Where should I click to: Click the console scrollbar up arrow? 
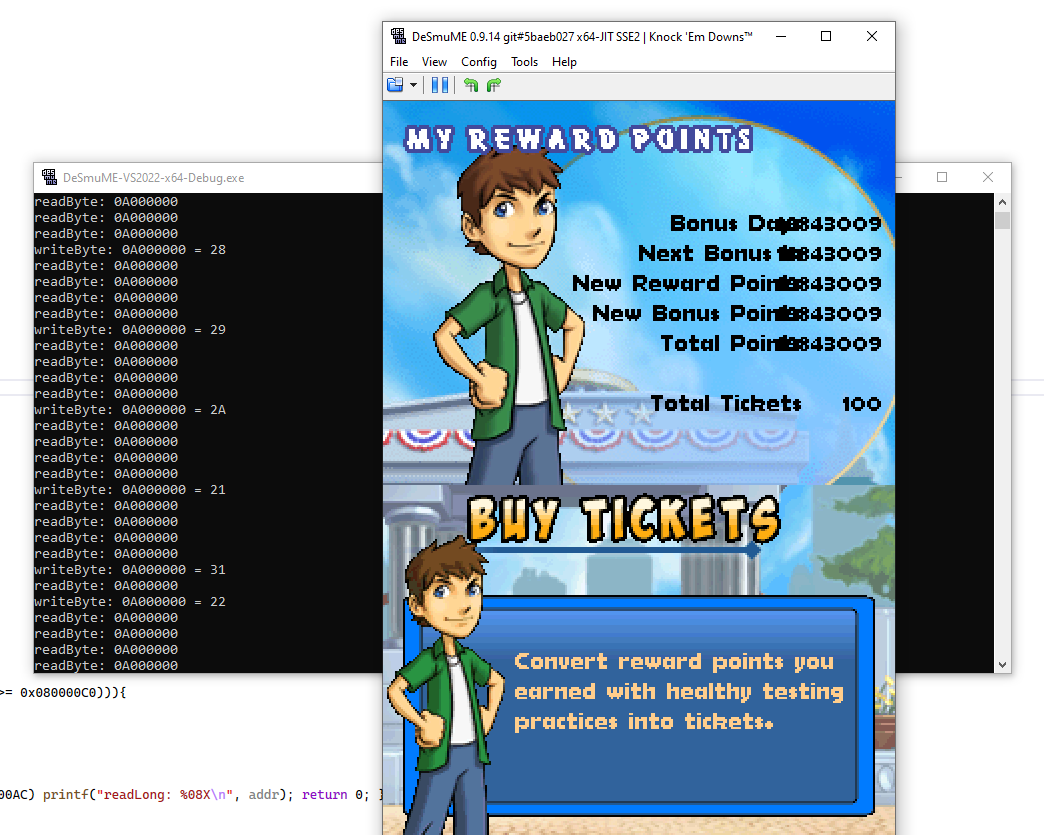pos(1002,202)
